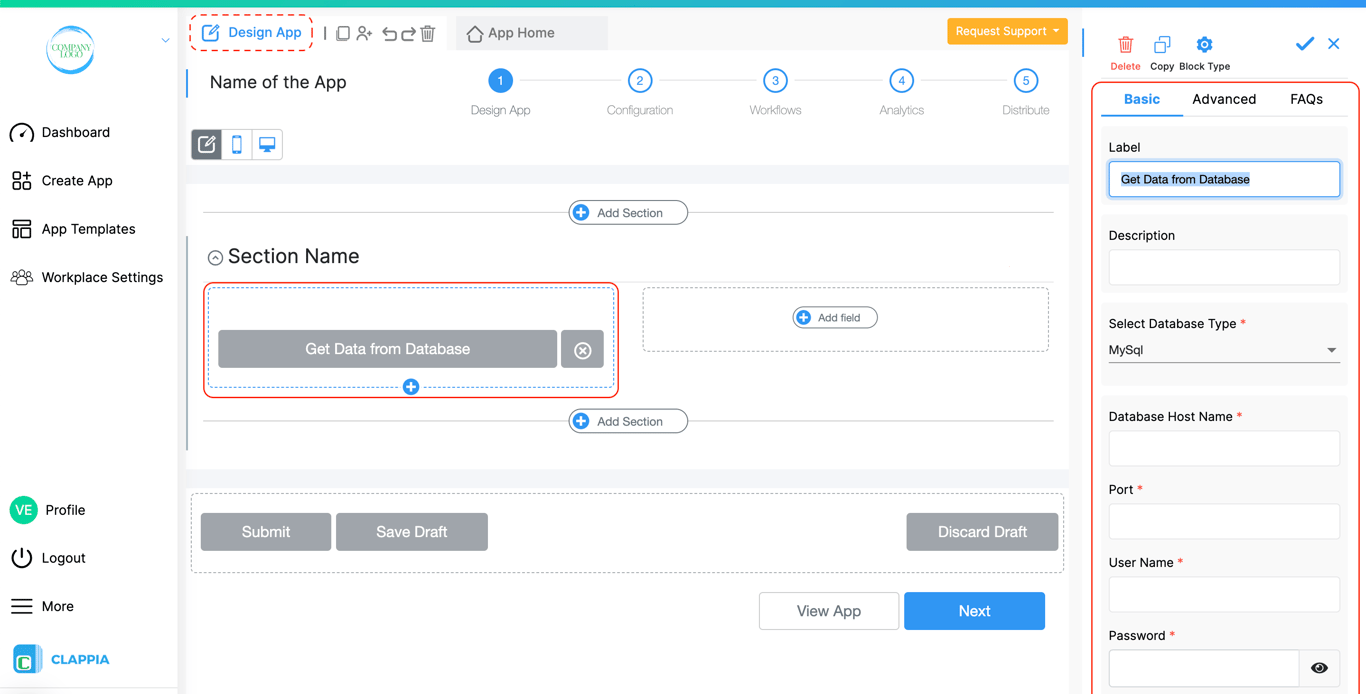Click the blue Next button

click(974, 611)
